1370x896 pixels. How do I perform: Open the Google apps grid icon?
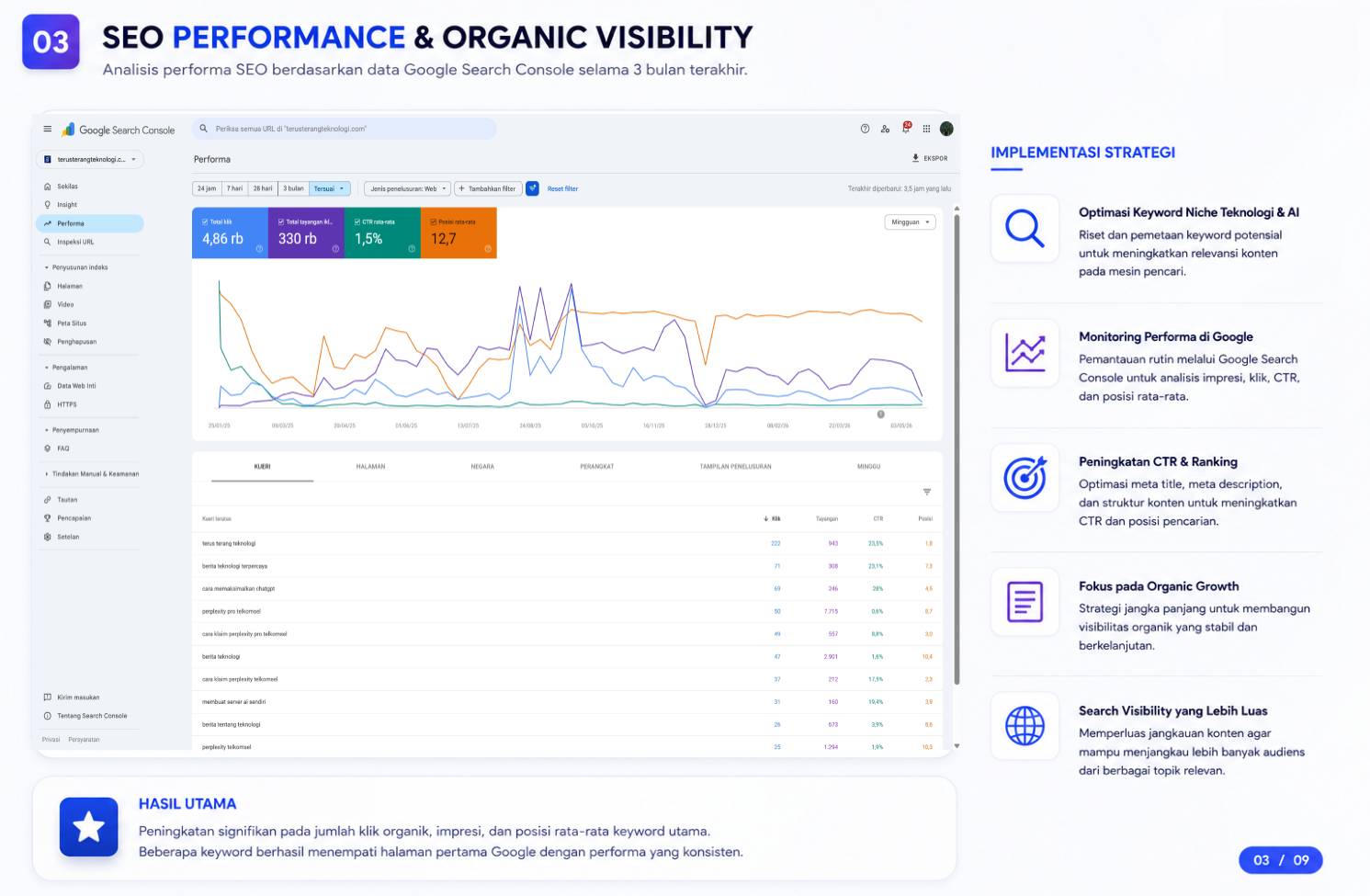(x=926, y=129)
